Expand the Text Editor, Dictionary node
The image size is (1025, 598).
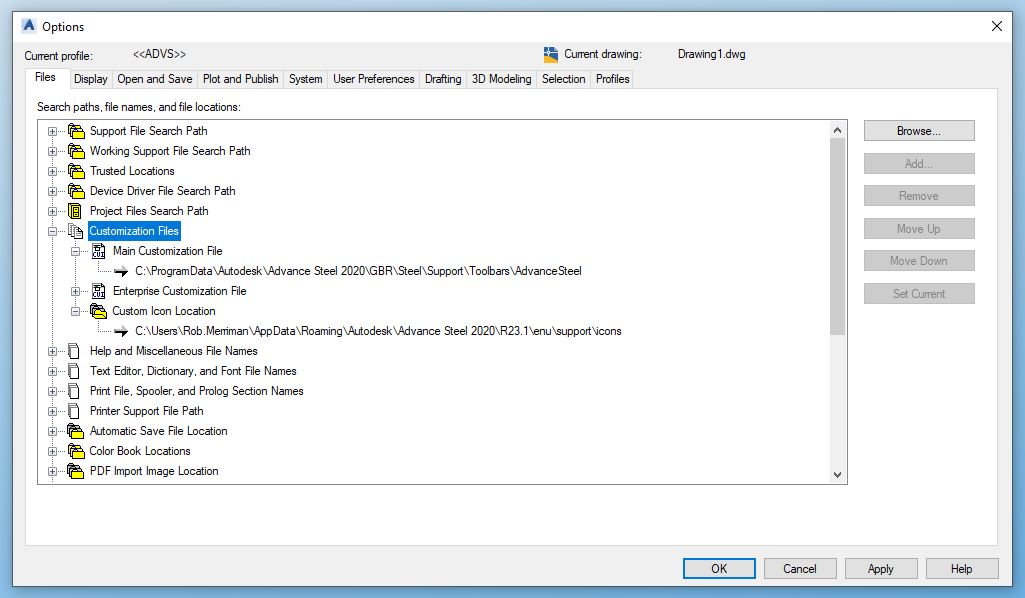pos(54,371)
